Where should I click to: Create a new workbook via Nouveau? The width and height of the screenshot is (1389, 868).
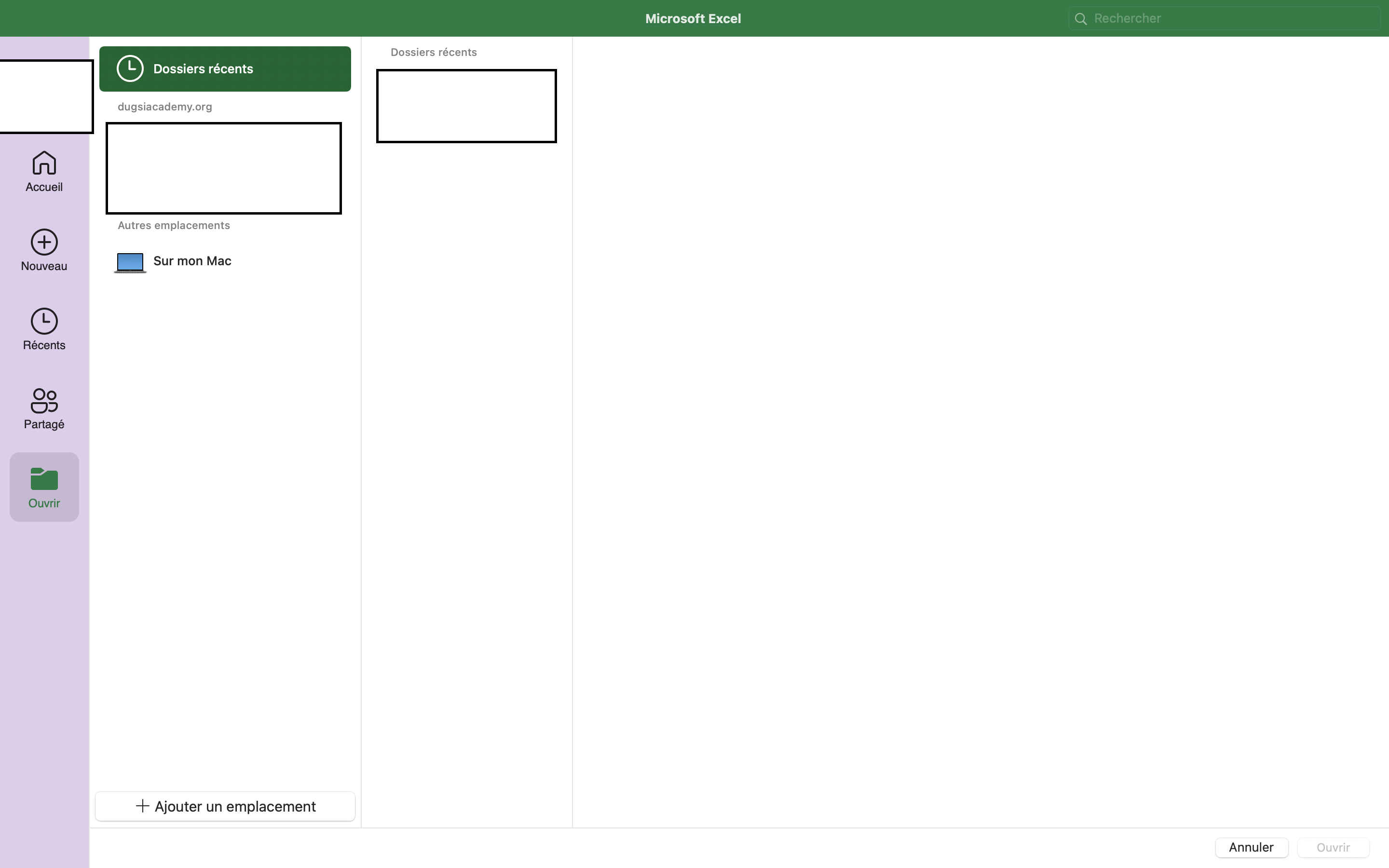point(44,250)
